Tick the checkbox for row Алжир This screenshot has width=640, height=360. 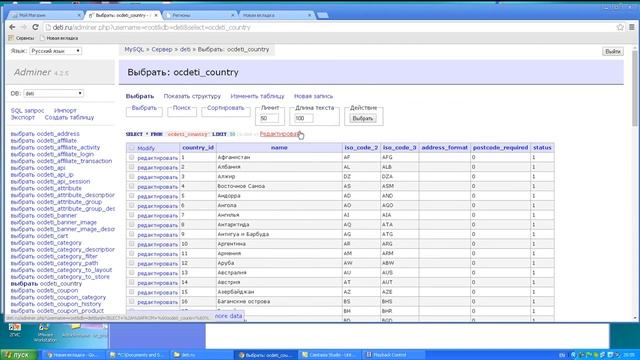tap(131, 176)
